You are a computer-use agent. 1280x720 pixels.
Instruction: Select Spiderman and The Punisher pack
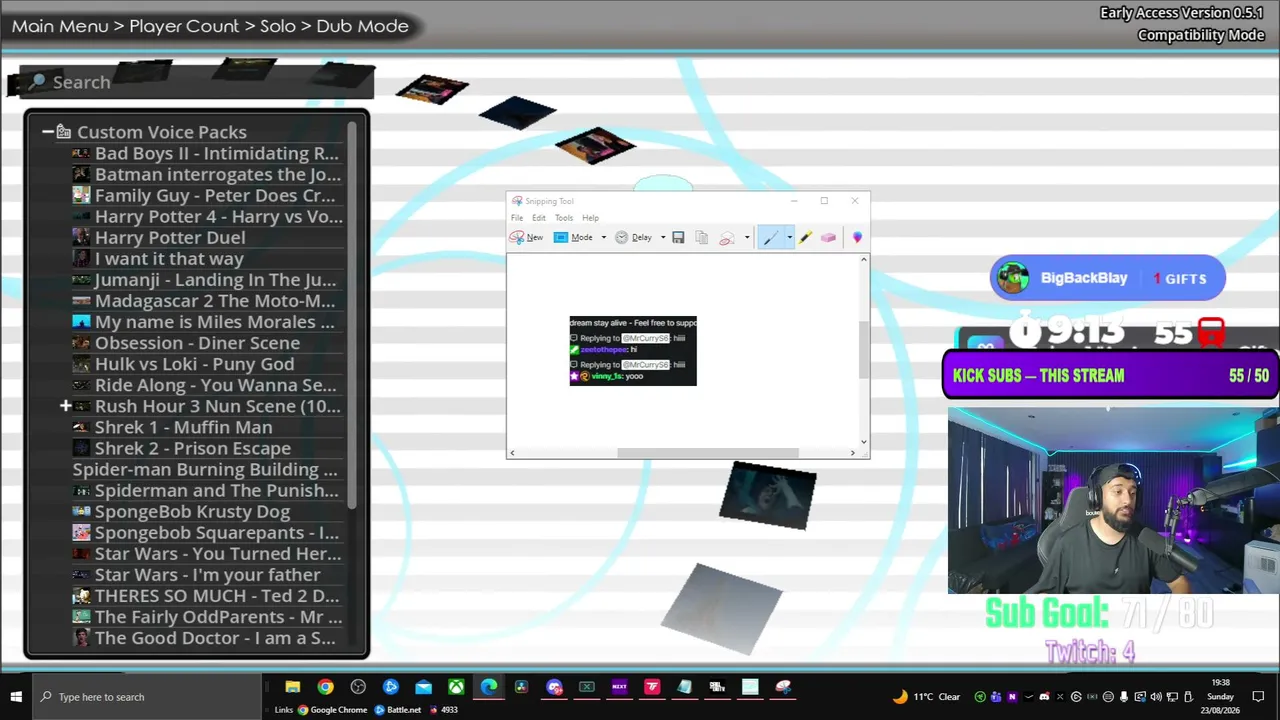(x=206, y=490)
